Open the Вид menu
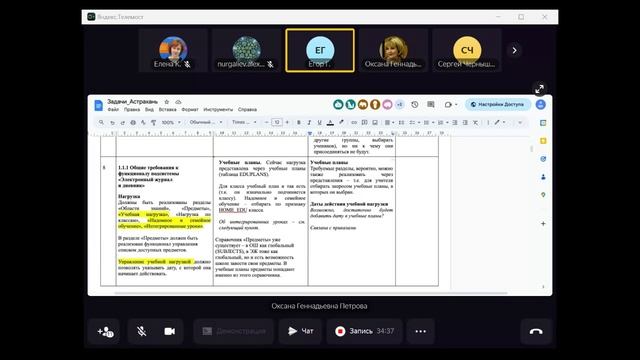 (149, 109)
